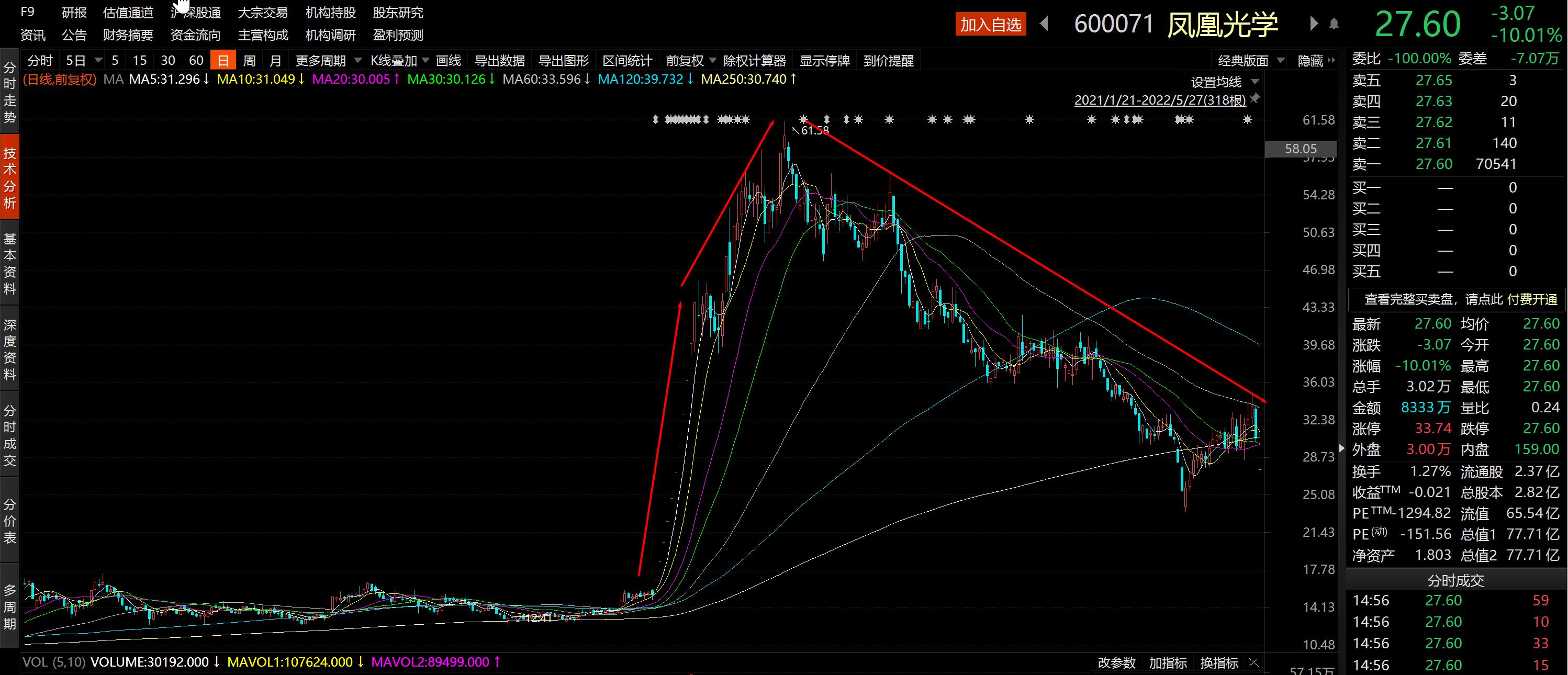Click the 加入自选 button

click(990, 25)
